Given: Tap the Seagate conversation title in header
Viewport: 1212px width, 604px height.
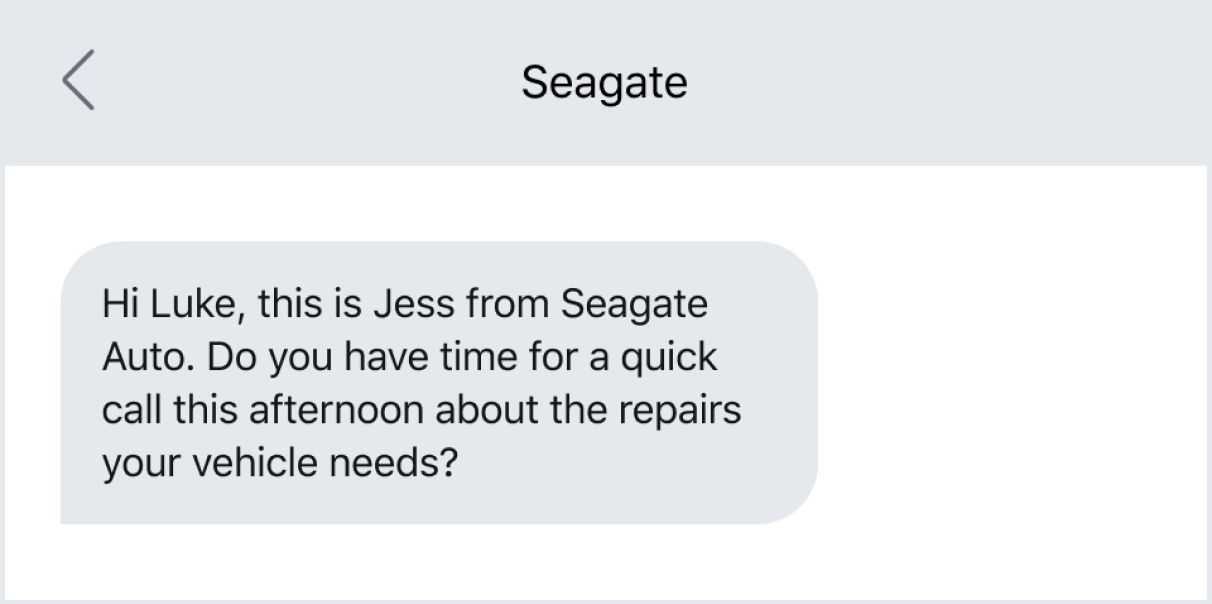Looking at the screenshot, I should [604, 82].
